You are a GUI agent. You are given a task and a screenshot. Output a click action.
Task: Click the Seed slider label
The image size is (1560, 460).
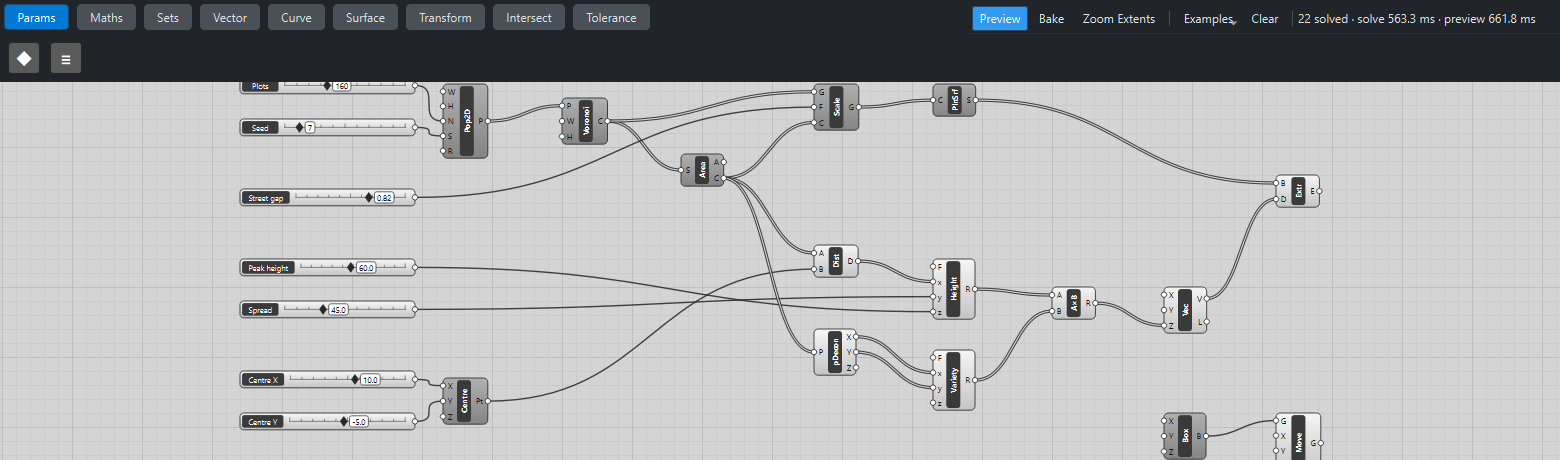pyautogui.click(x=261, y=128)
